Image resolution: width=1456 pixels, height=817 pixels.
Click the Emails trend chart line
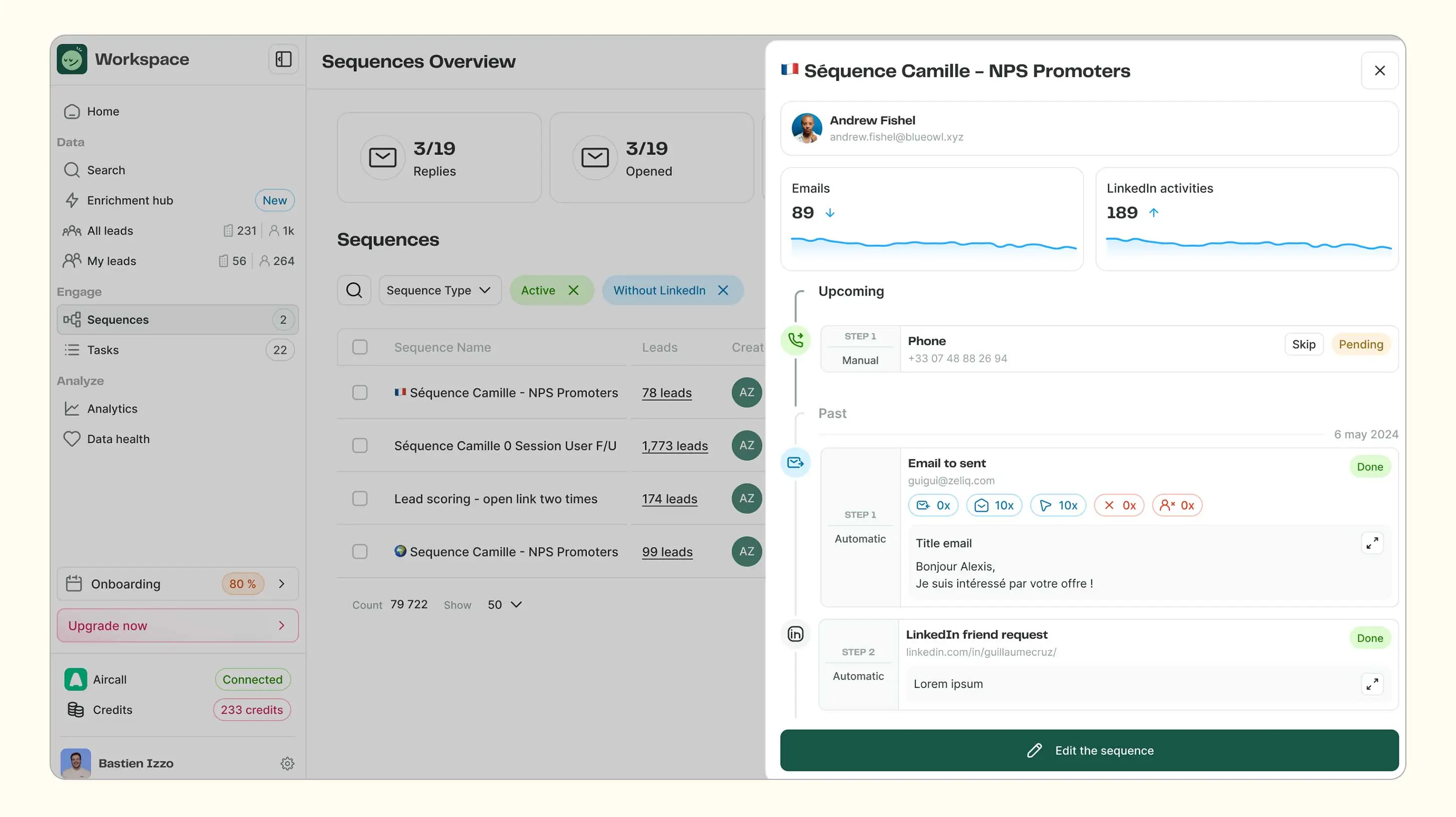point(933,244)
